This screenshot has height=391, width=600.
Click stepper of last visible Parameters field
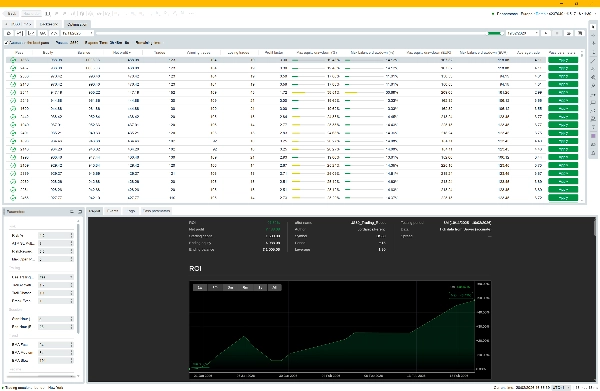coord(71,360)
